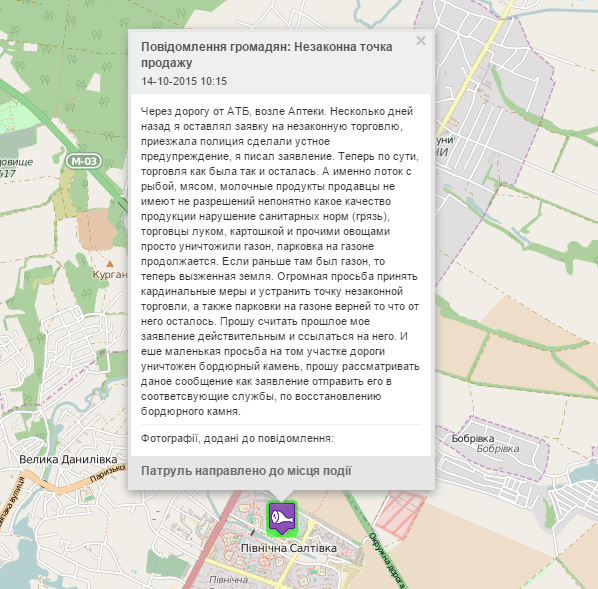Click the date 14-10-2015 10:15
Screen dimensions: 598x589
coord(184,81)
